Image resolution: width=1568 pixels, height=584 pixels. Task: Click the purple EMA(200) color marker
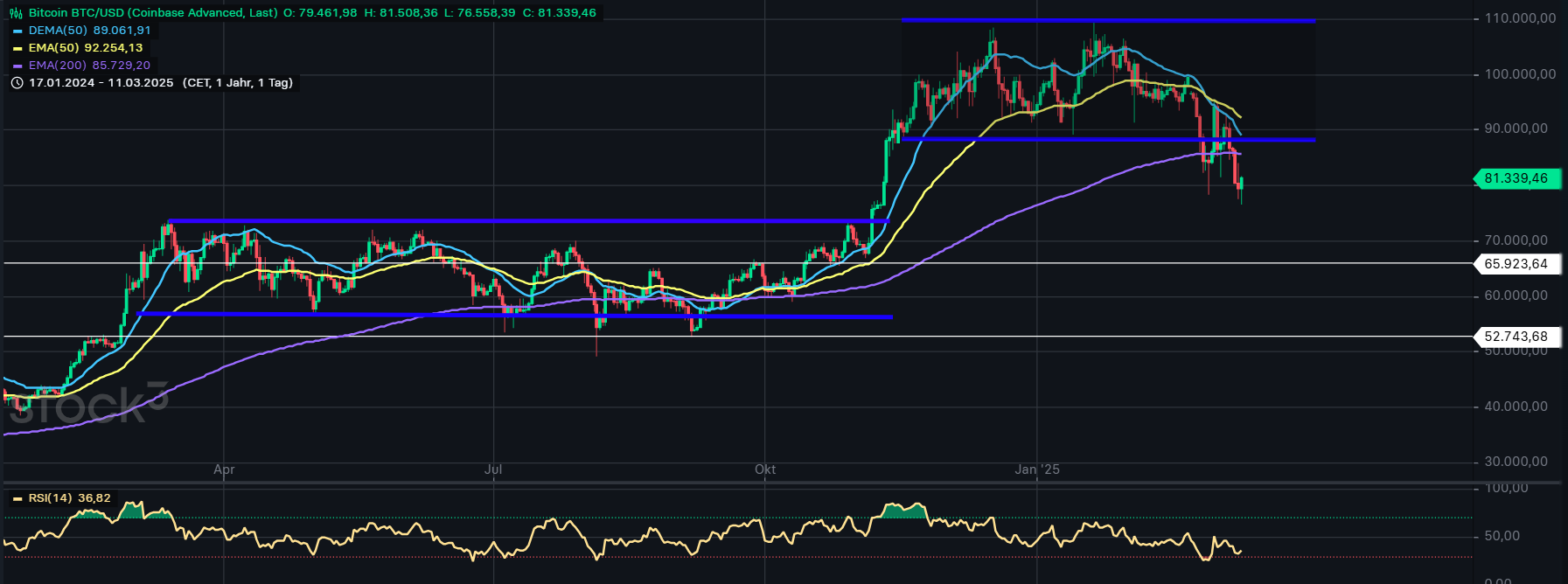click(17, 66)
